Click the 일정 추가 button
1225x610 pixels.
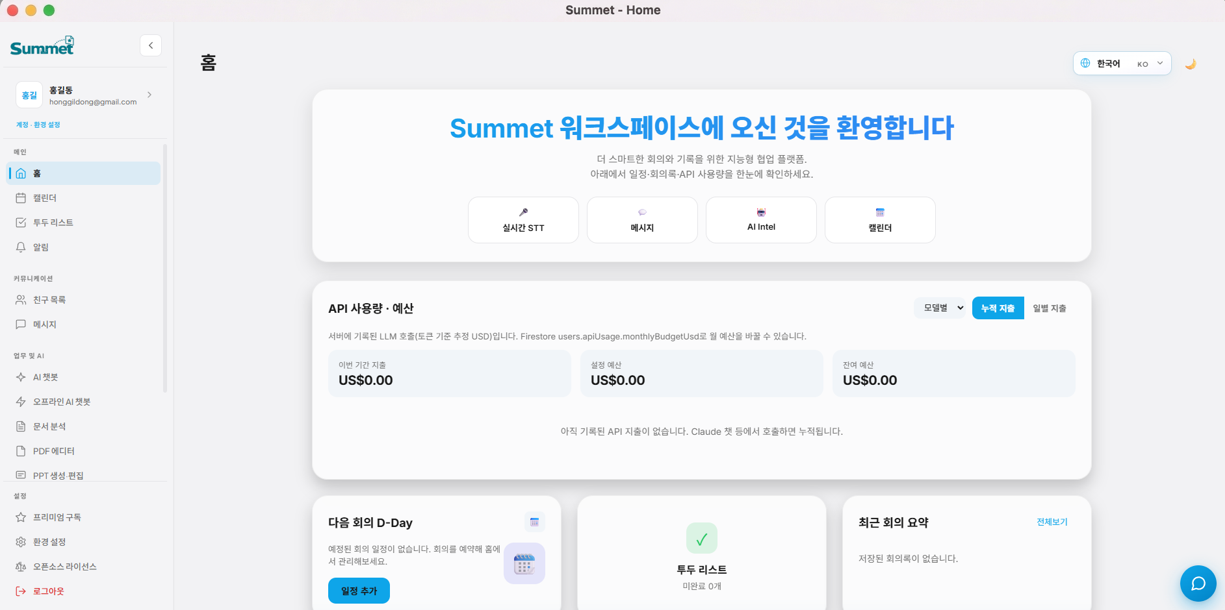coord(358,590)
